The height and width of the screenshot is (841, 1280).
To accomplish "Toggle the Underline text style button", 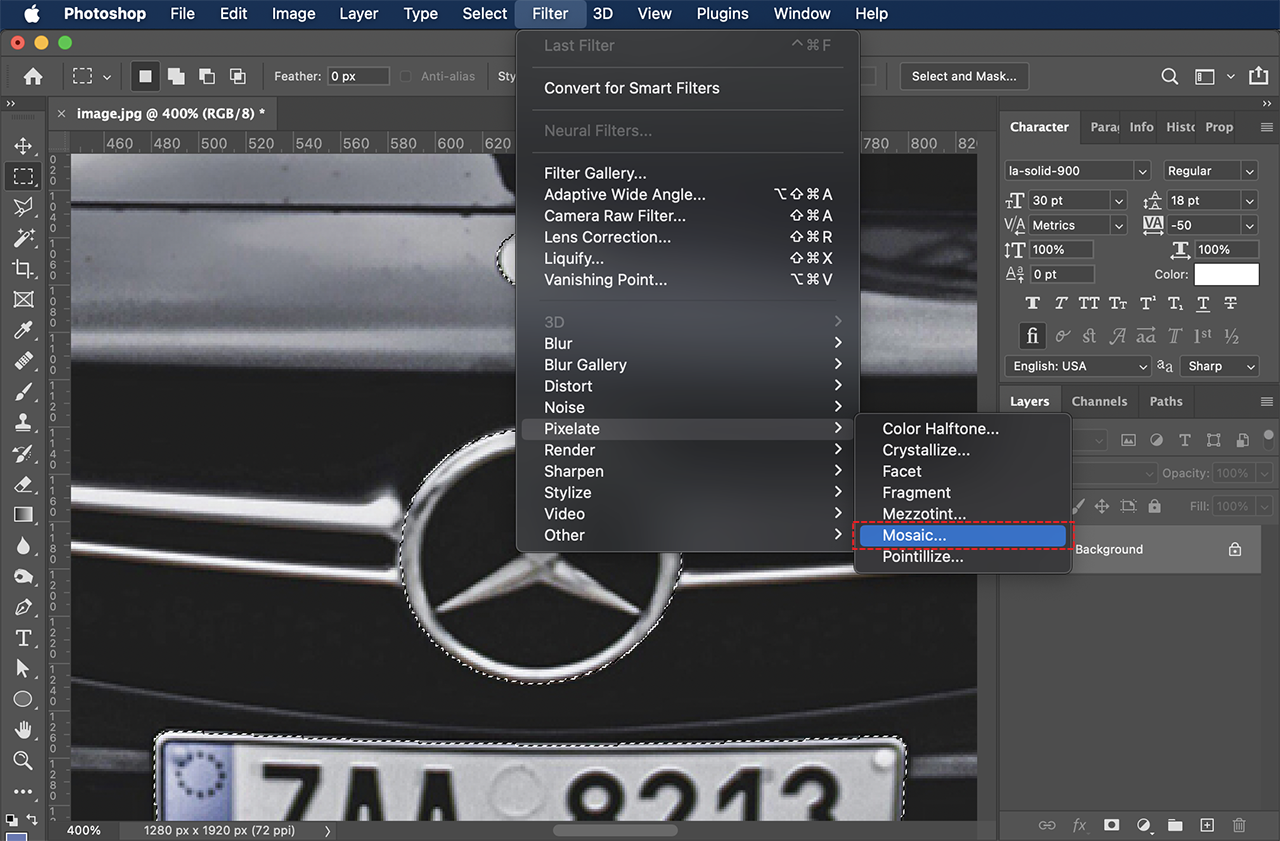I will coord(1203,303).
